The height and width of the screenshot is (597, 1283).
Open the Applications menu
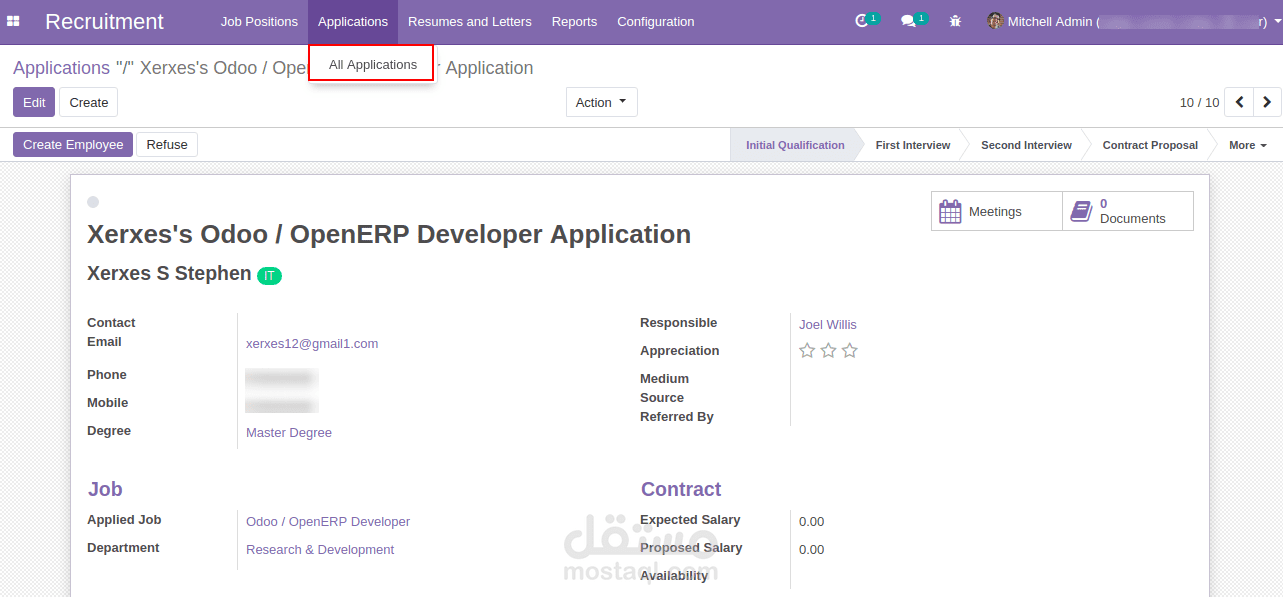pos(353,21)
